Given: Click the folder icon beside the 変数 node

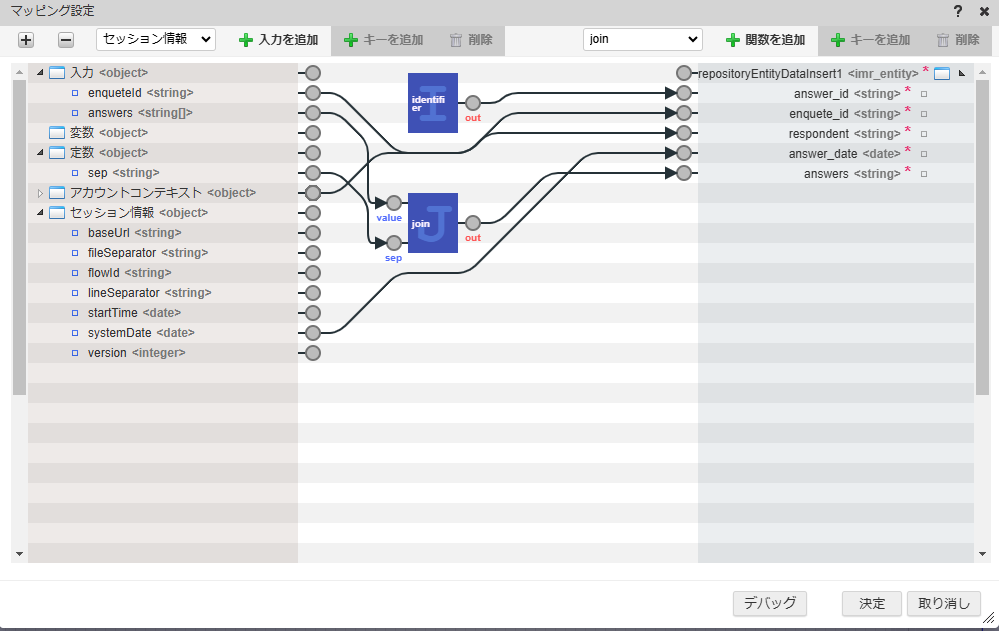Looking at the screenshot, I should click(x=56, y=132).
